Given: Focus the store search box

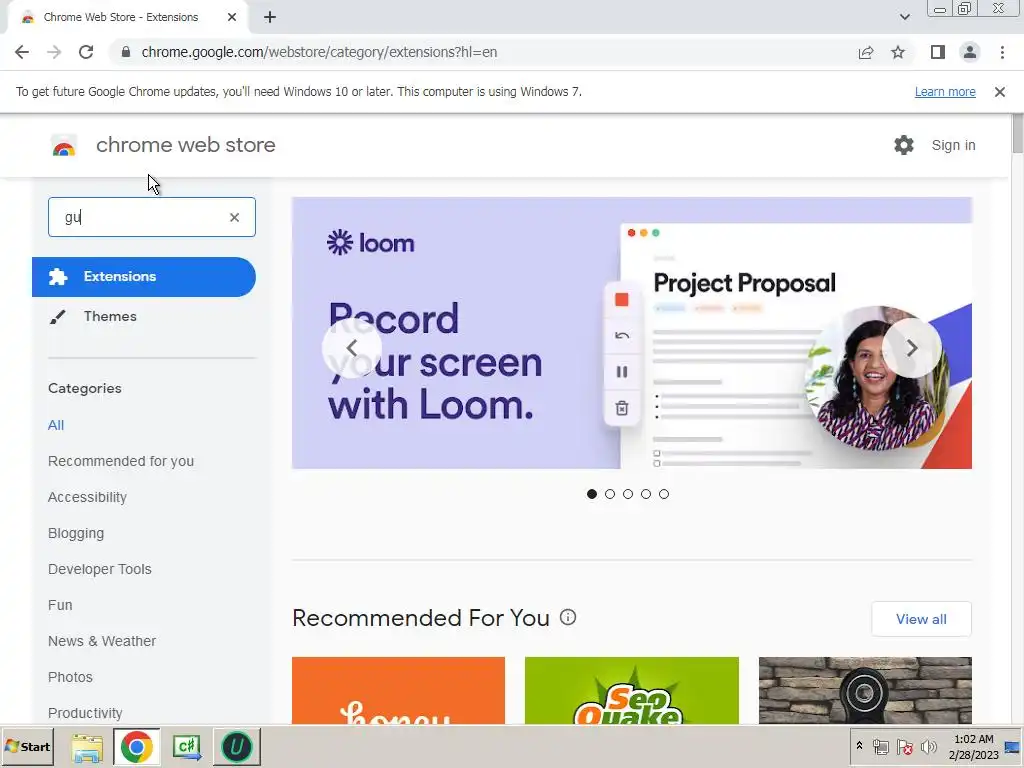Looking at the screenshot, I should click(152, 217).
